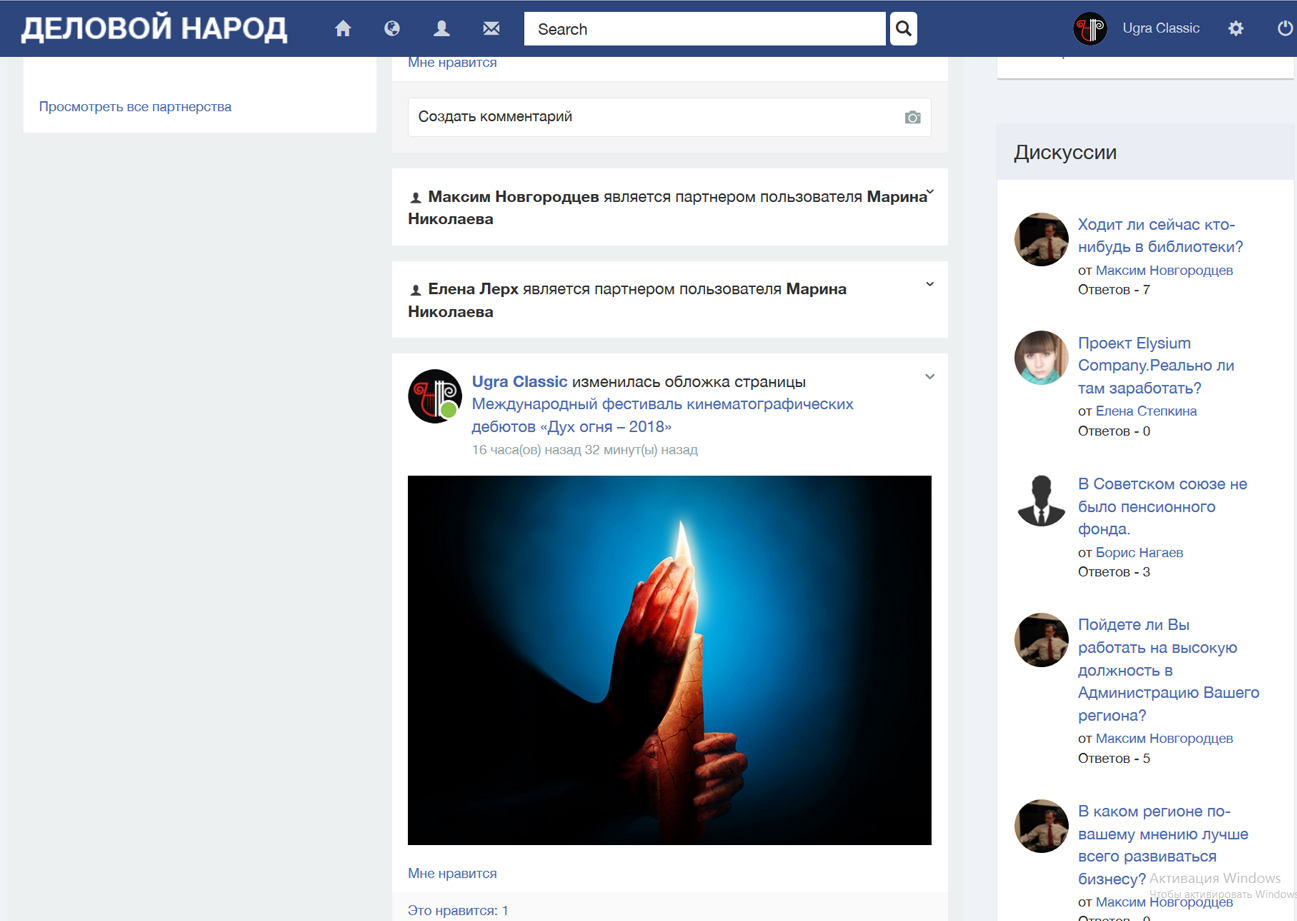Viewport: 1297px width, 921px height.
Task: Open silhouette avatar of Борис Нагаев
Action: pos(1041,499)
